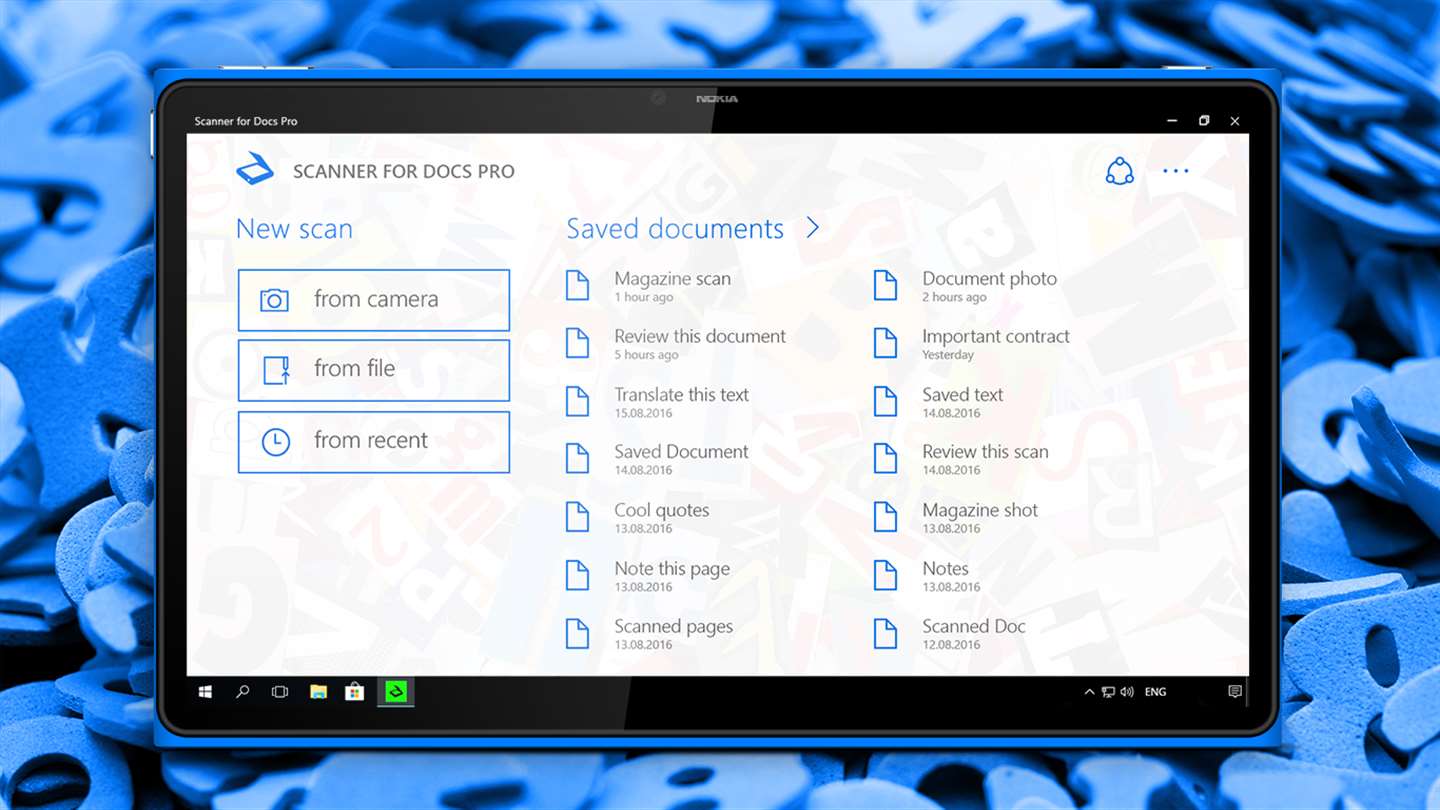The height and width of the screenshot is (810, 1440).
Task: Click the file upload icon in from file
Action: click(x=276, y=370)
